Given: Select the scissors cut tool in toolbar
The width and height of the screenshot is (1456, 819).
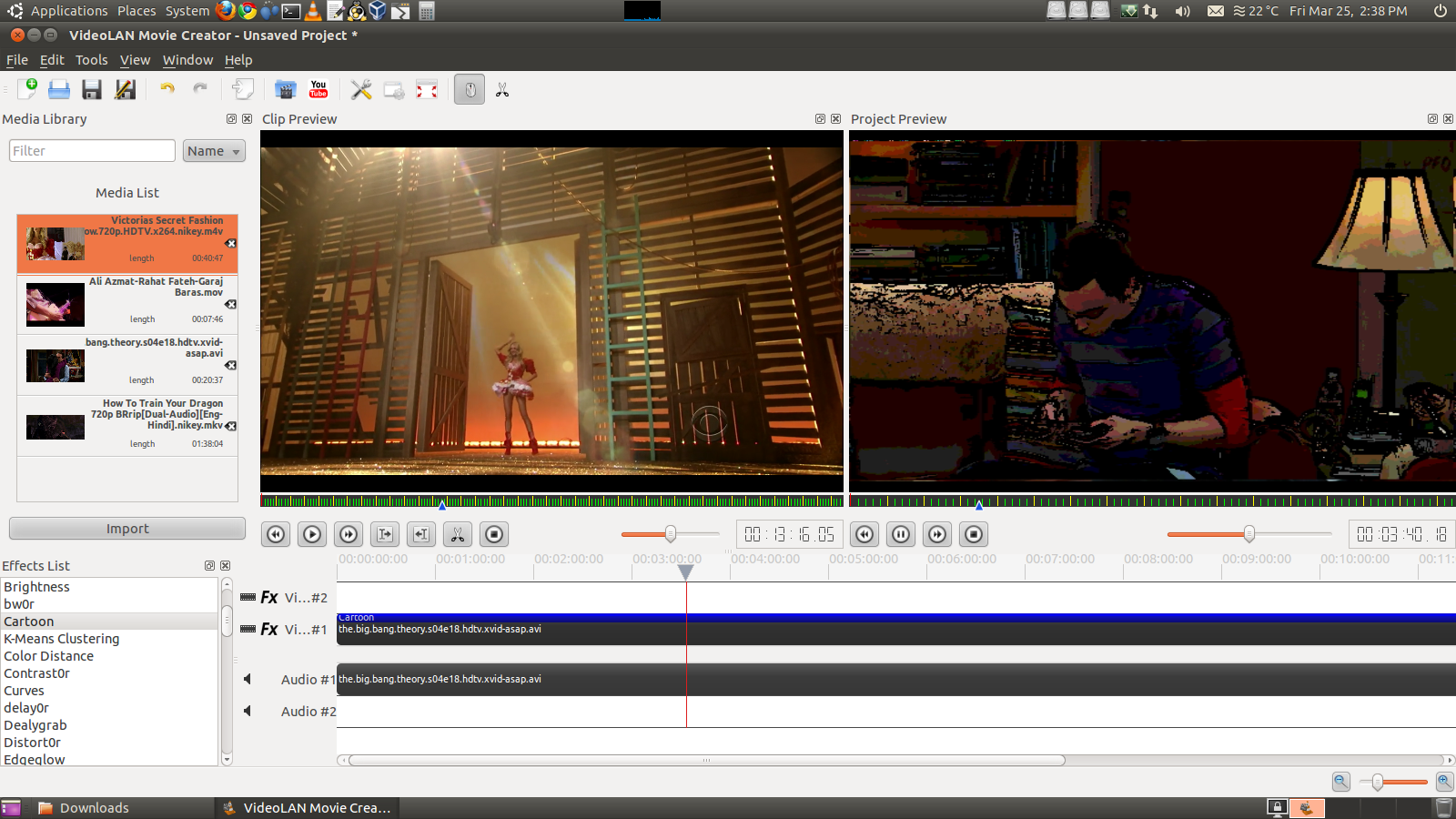Looking at the screenshot, I should (x=502, y=90).
